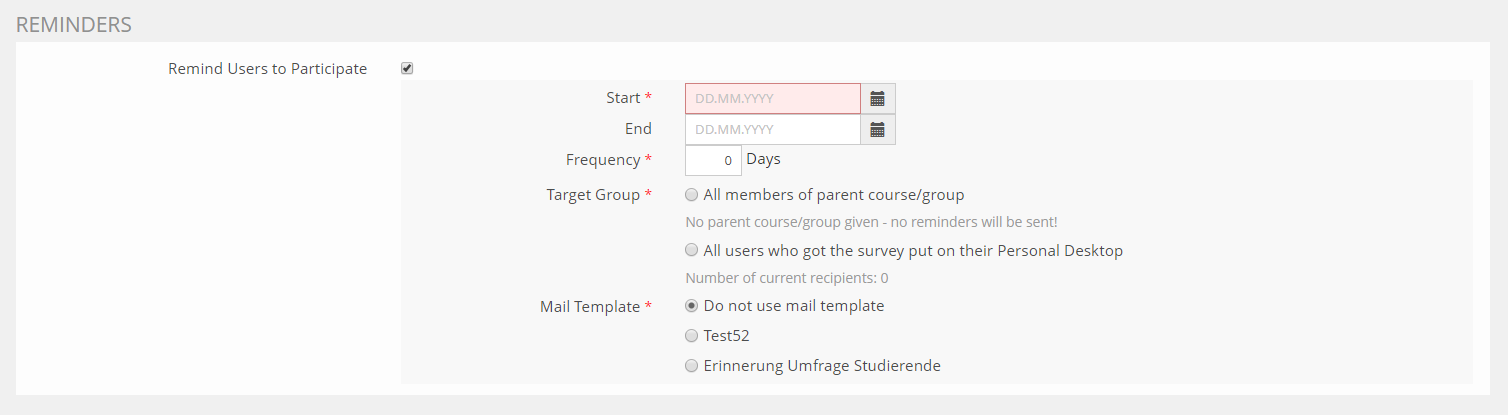Viewport: 1508px width, 415px height.
Task: Click the Days unit text
Action: tap(763, 159)
